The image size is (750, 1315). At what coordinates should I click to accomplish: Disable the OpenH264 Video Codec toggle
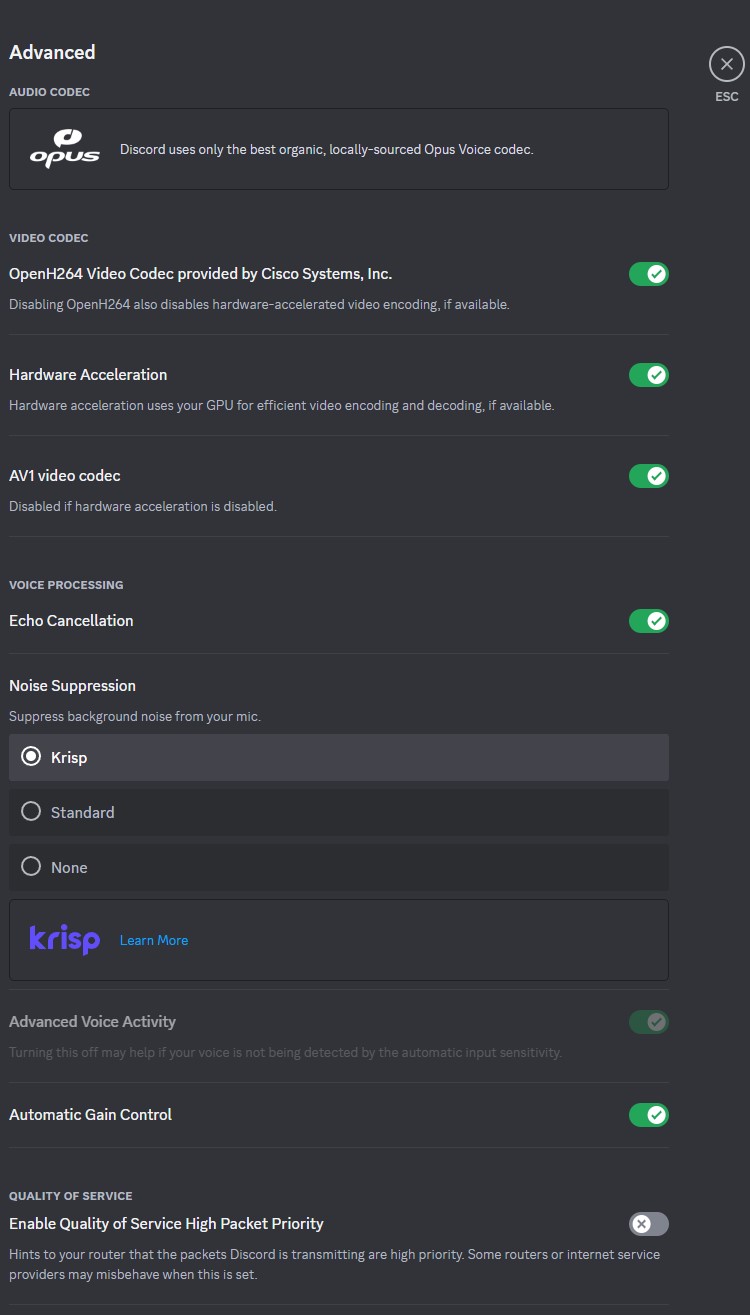coord(648,274)
